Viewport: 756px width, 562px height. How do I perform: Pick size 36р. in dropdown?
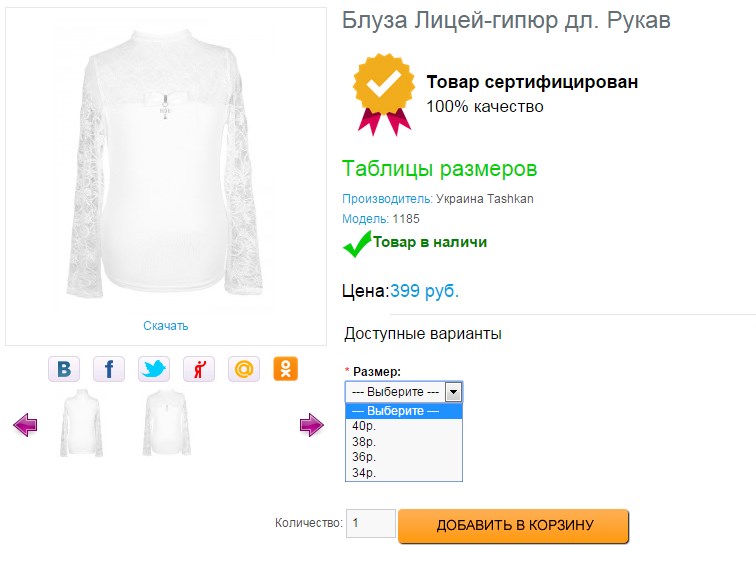[x=364, y=457]
